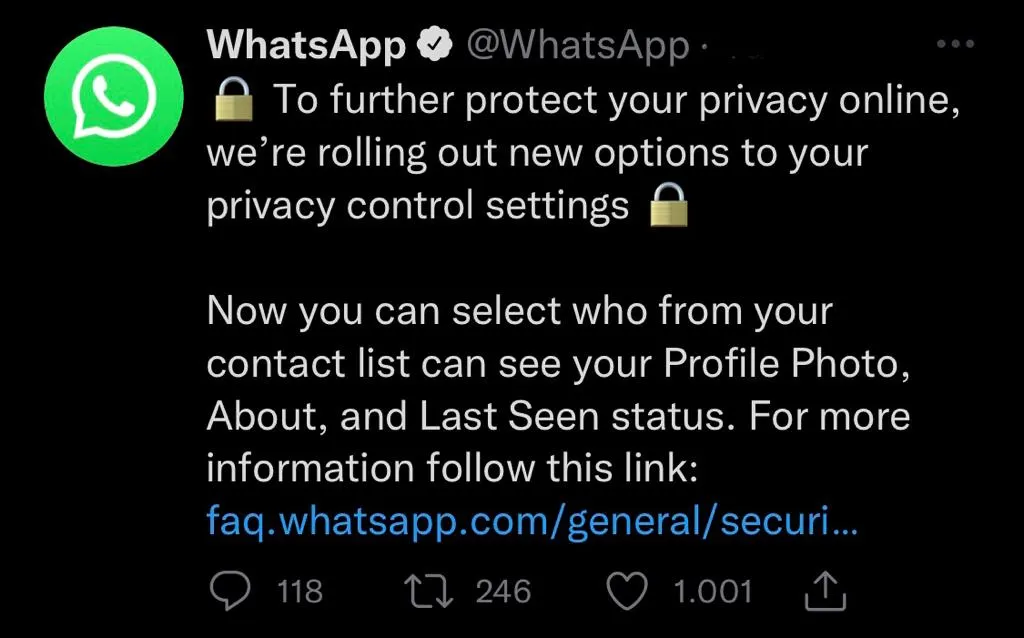1024x638 pixels.
Task: Click the words "Profile Photo" in the tweet
Action: click(787, 365)
